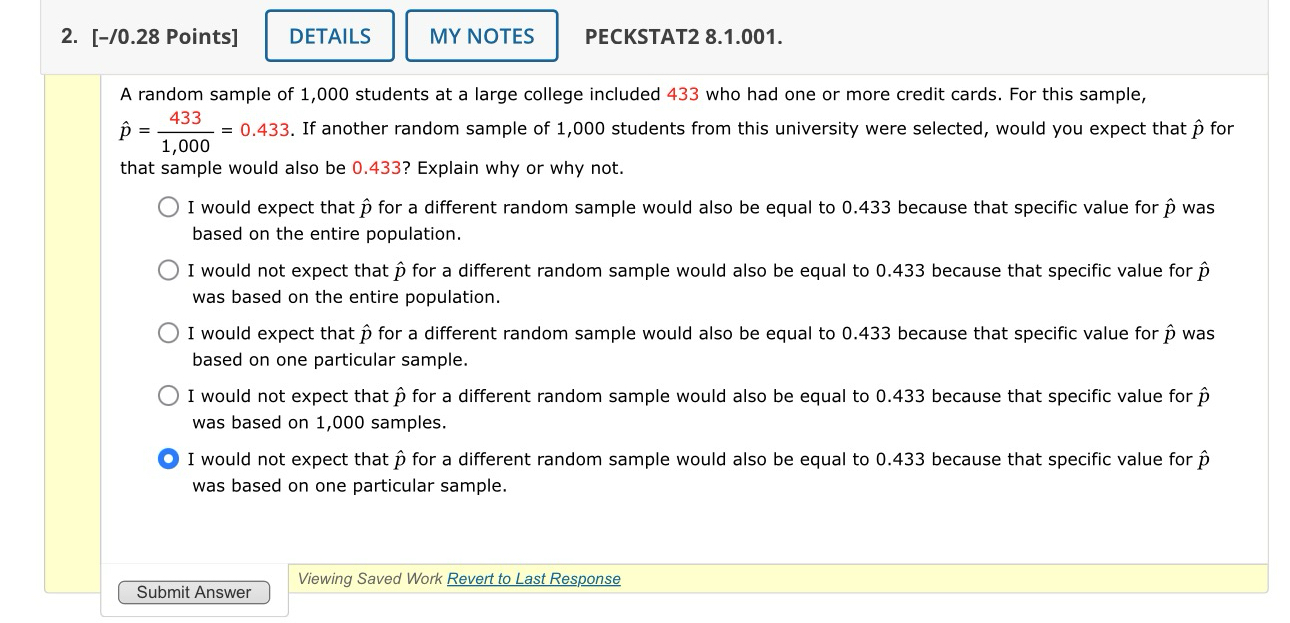Click the red 433 value in the fraction

[x=186, y=116]
